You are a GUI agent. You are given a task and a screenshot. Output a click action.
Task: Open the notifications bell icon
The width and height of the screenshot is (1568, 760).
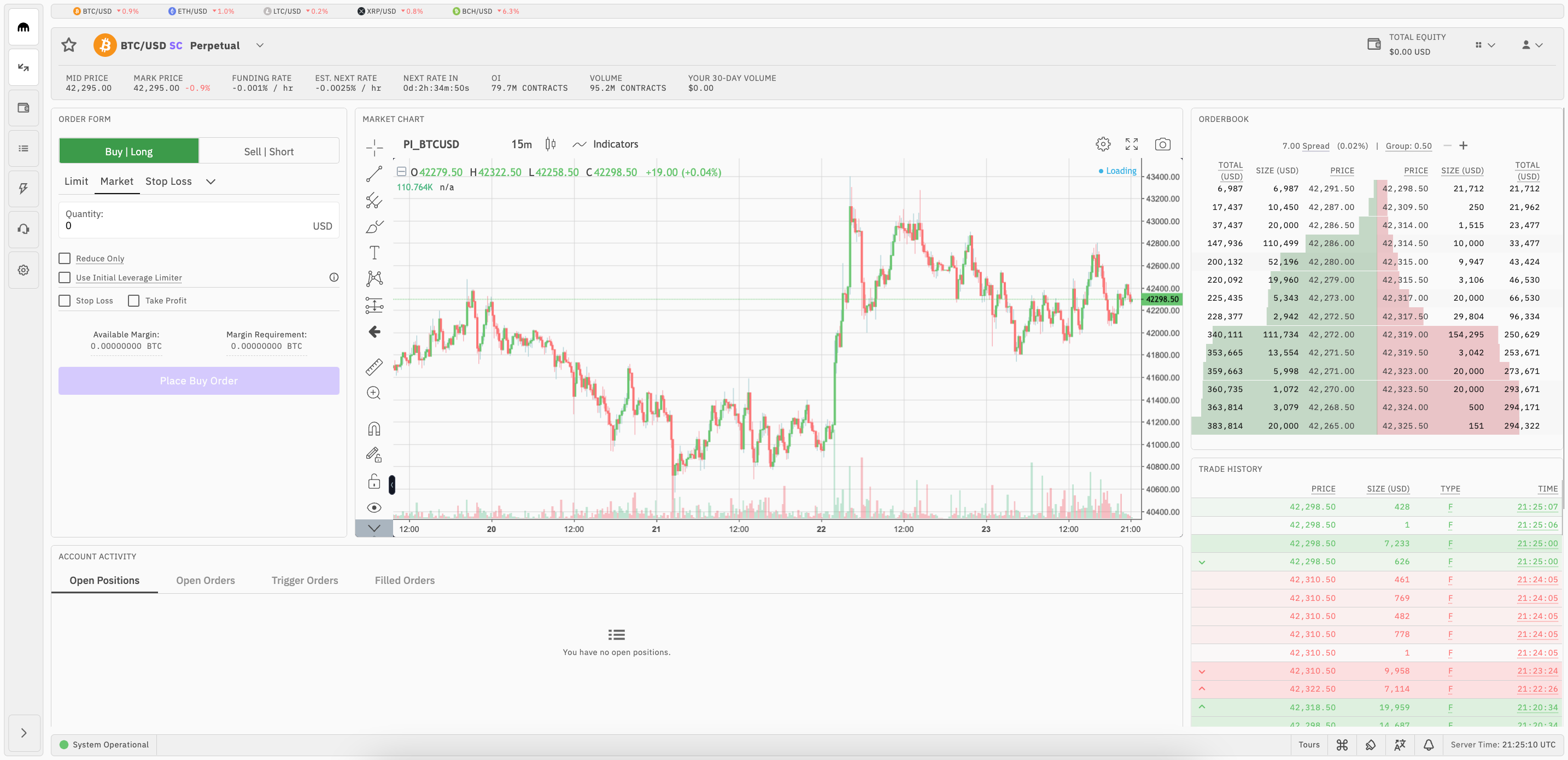pyautogui.click(x=1429, y=745)
